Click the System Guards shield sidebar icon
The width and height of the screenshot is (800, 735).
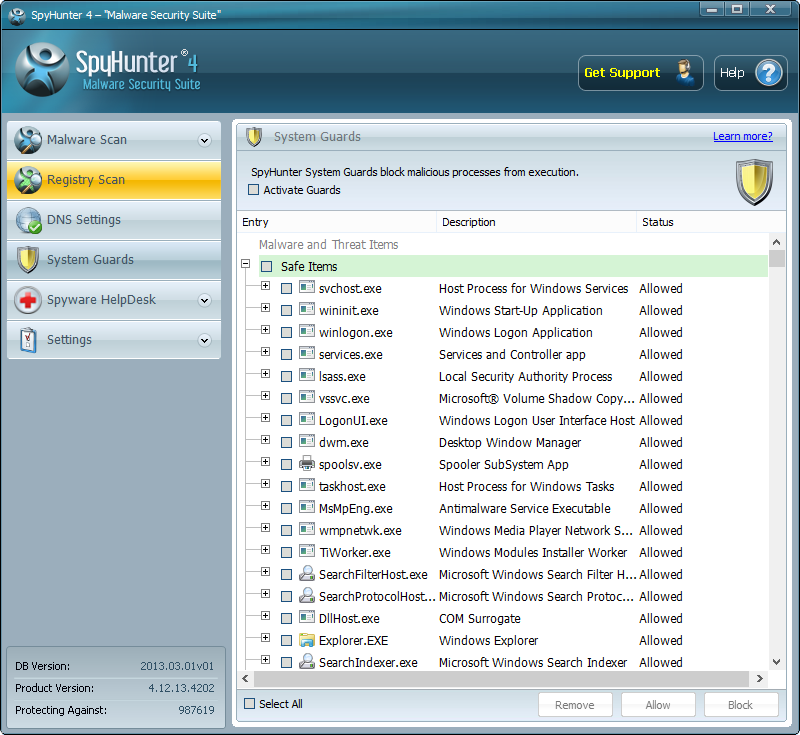[28, 260]
